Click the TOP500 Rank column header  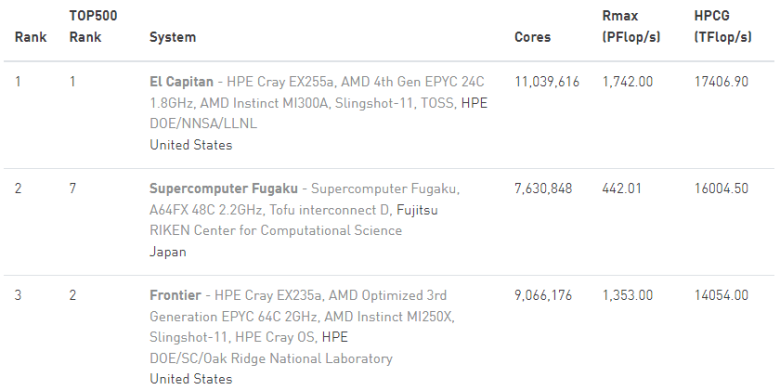pyautogui.click(x=94, y=26)
